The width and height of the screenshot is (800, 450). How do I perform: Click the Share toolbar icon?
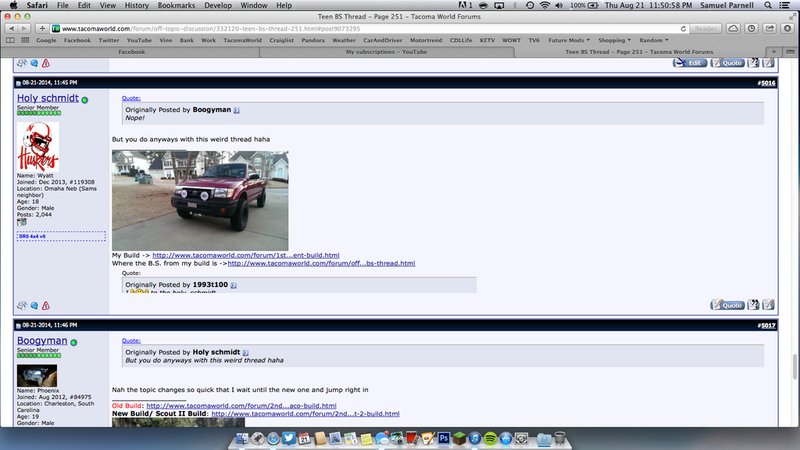pos(769,29)
